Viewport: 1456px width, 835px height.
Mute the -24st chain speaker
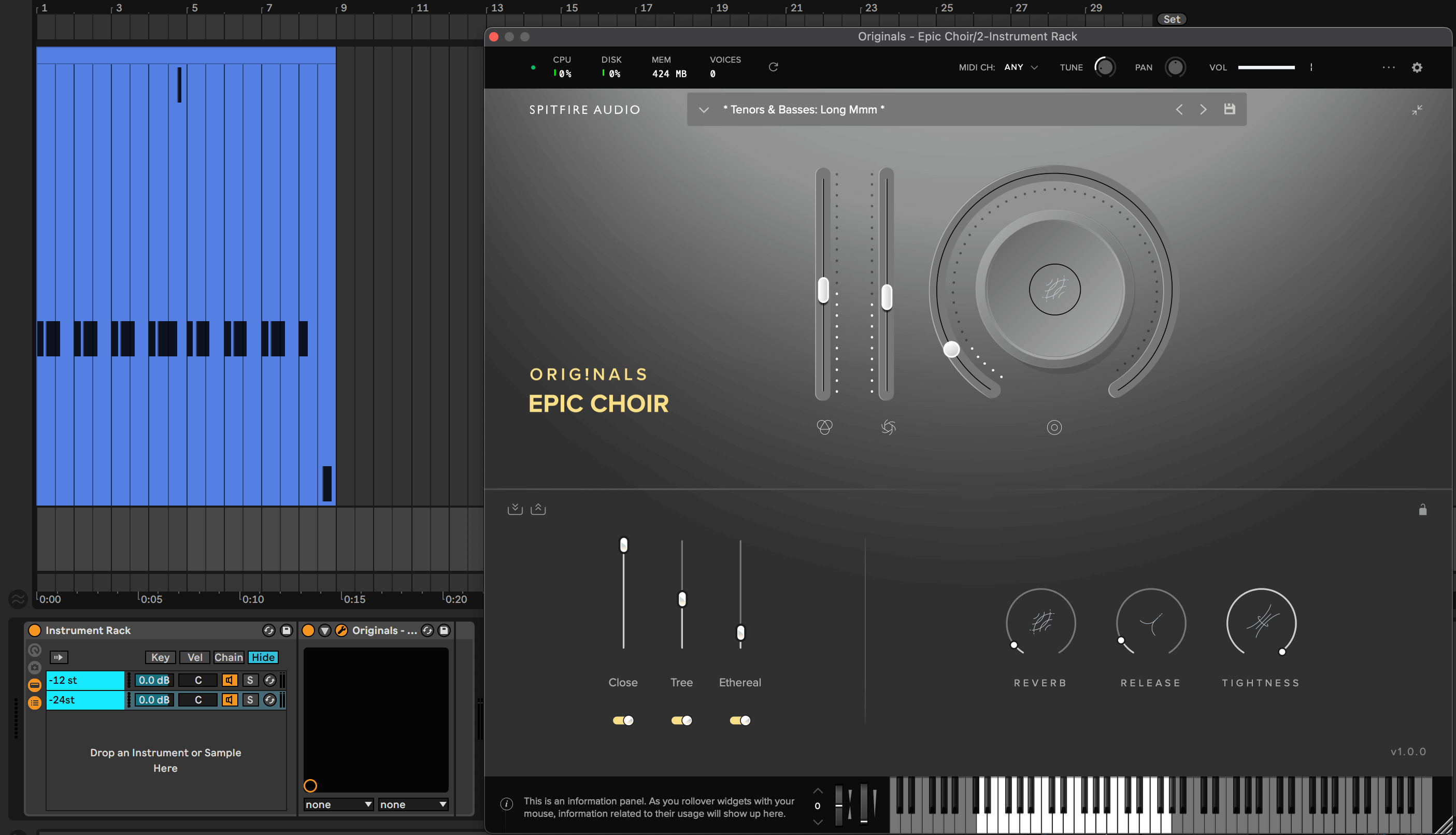click(x=230, y=700)
